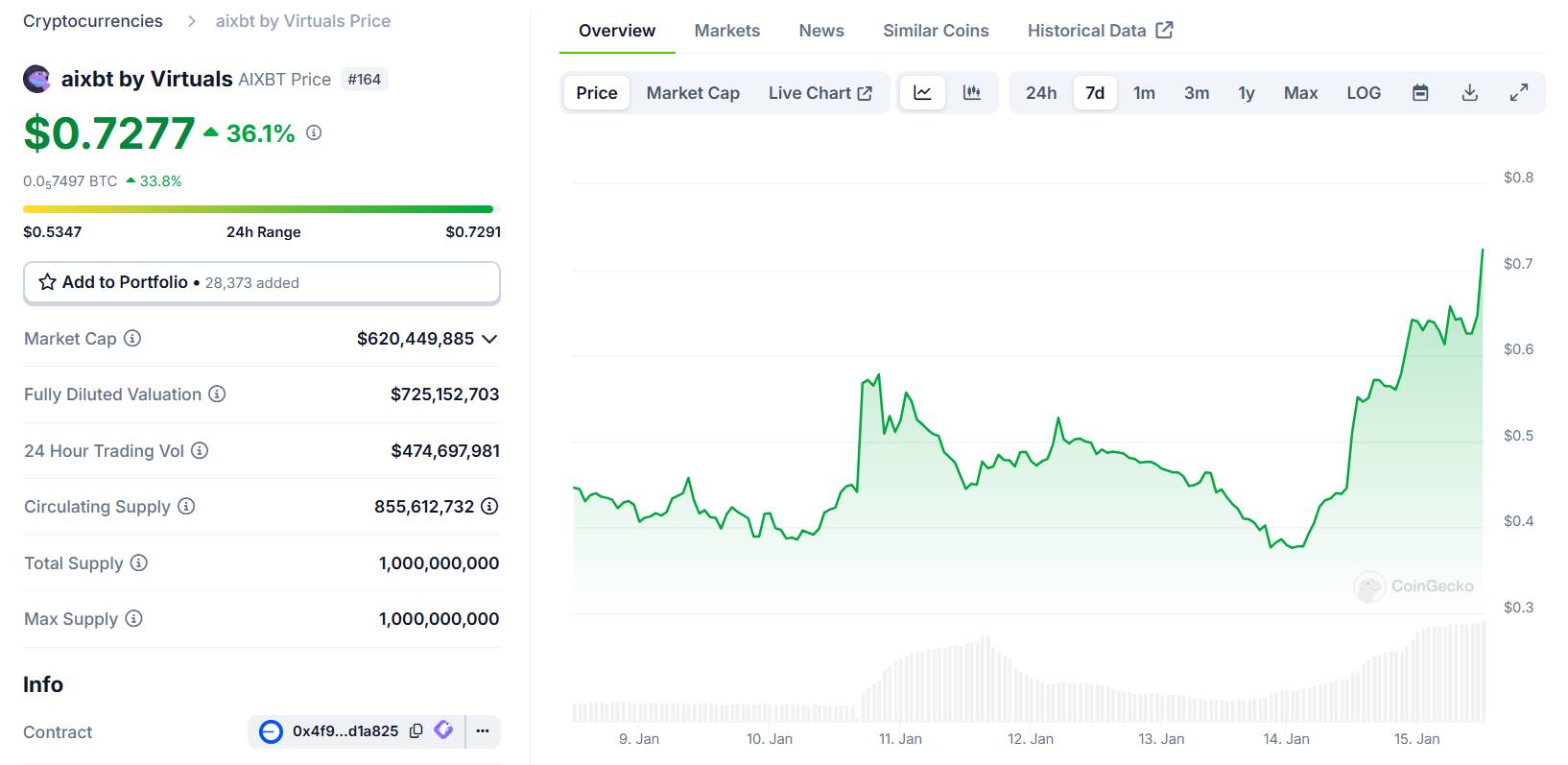Go to Cryptocurrencies breadcrumb
Screen dimensions: 1568x765
[93, 21]
